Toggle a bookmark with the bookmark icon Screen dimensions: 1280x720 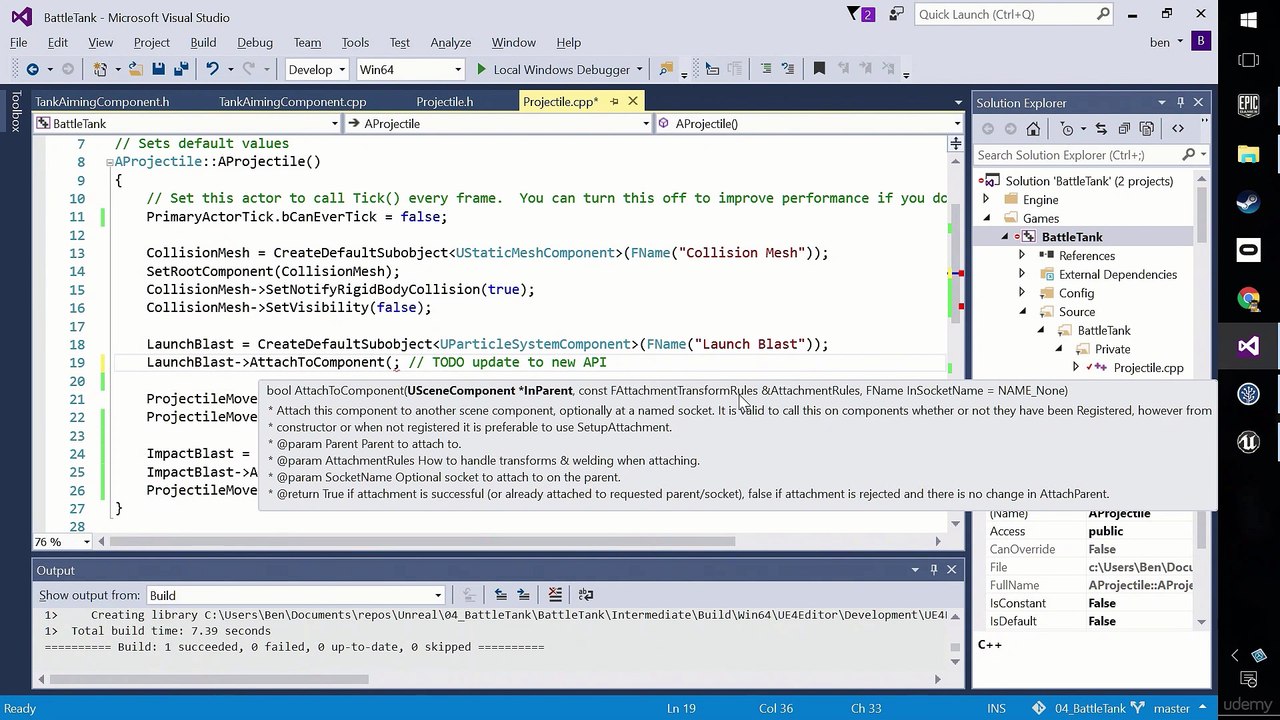point(819,69)
